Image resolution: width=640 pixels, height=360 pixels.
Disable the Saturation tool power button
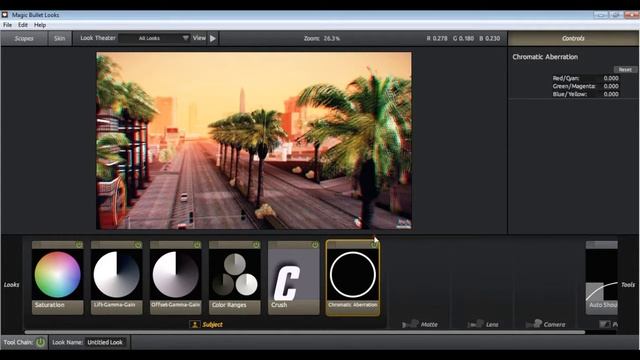click(x=79, y=244)
